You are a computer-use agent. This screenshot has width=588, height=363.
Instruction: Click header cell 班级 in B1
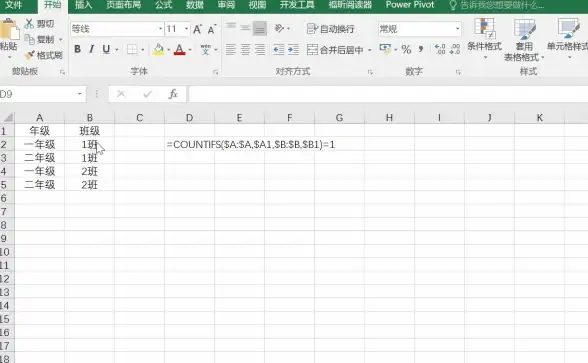(90, 131)
